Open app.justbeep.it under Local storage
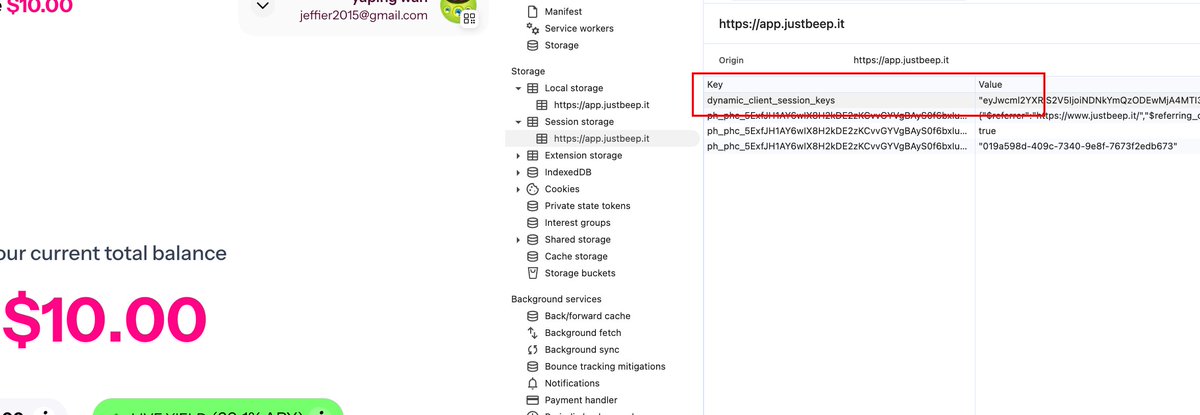Image resolution: width=1200 pixels, height=415 pixels. (x=601, y=105)
